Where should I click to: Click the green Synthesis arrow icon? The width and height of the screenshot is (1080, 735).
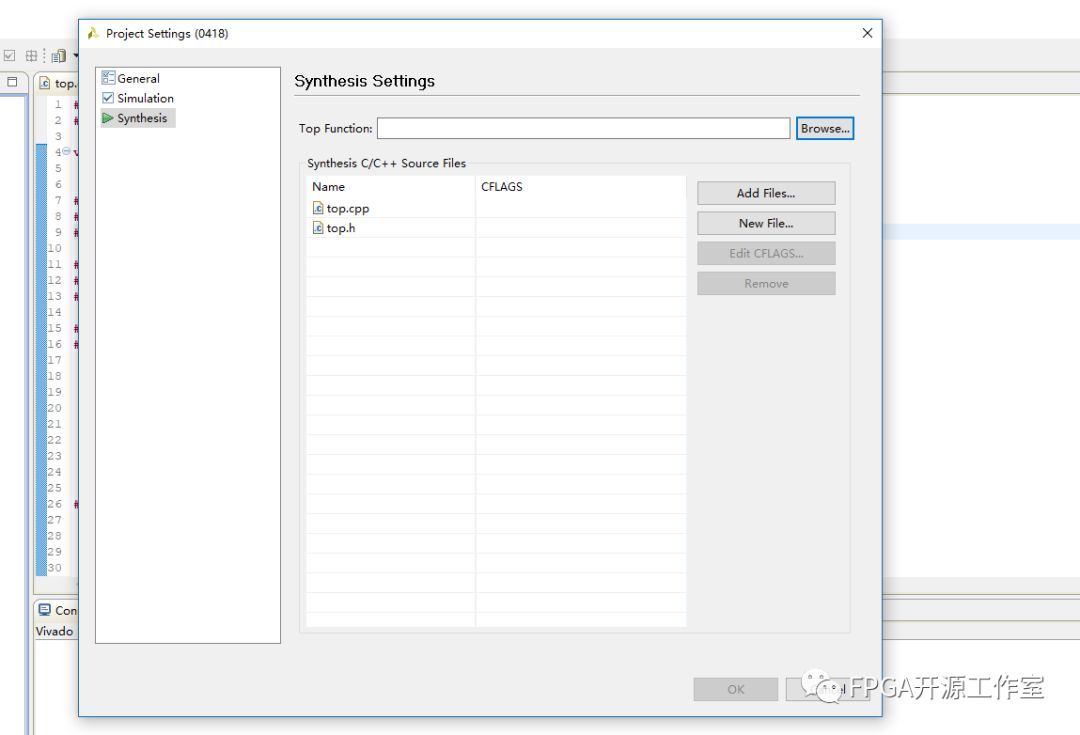point(108,118)
